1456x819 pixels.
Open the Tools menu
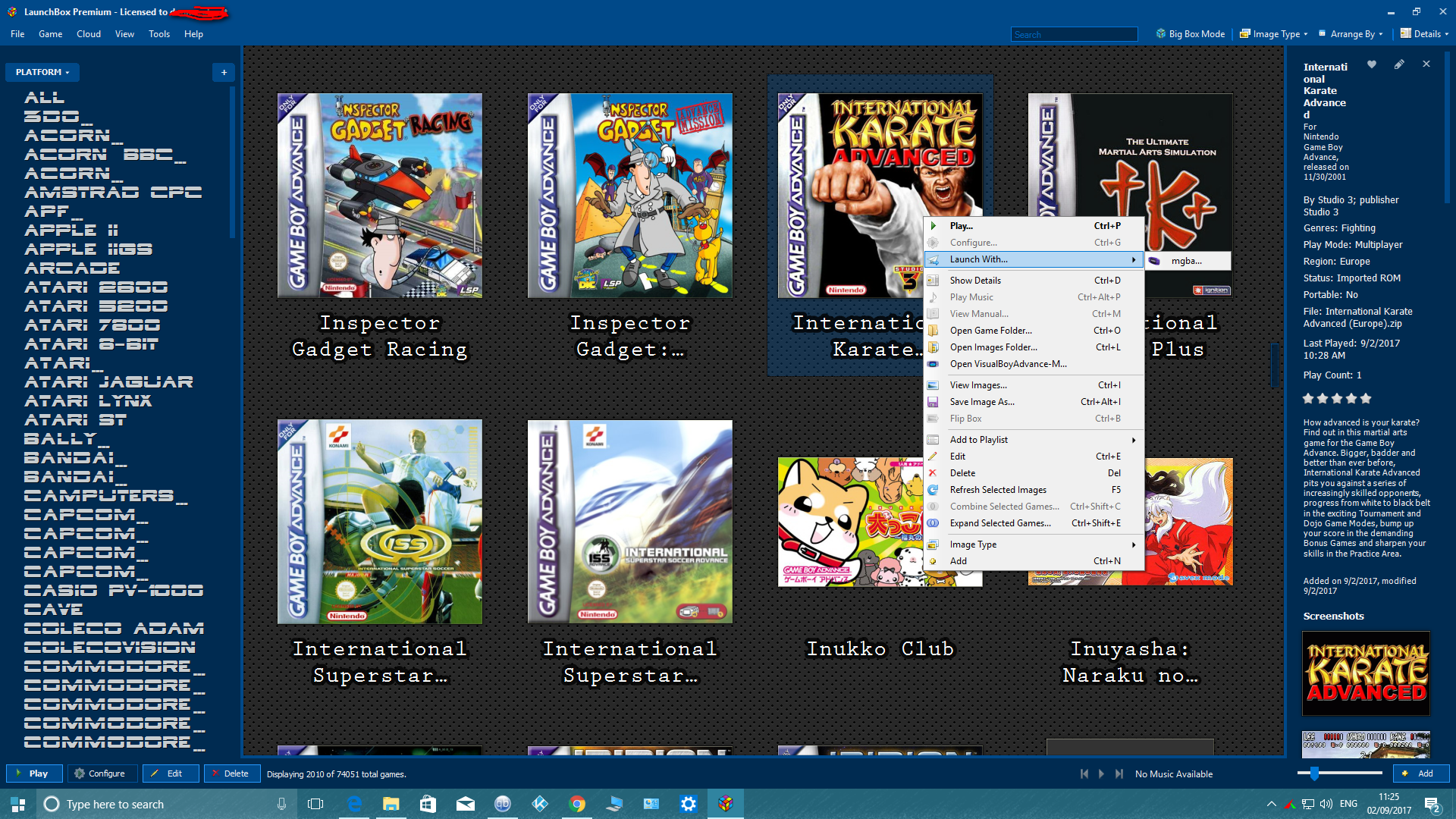159,34
